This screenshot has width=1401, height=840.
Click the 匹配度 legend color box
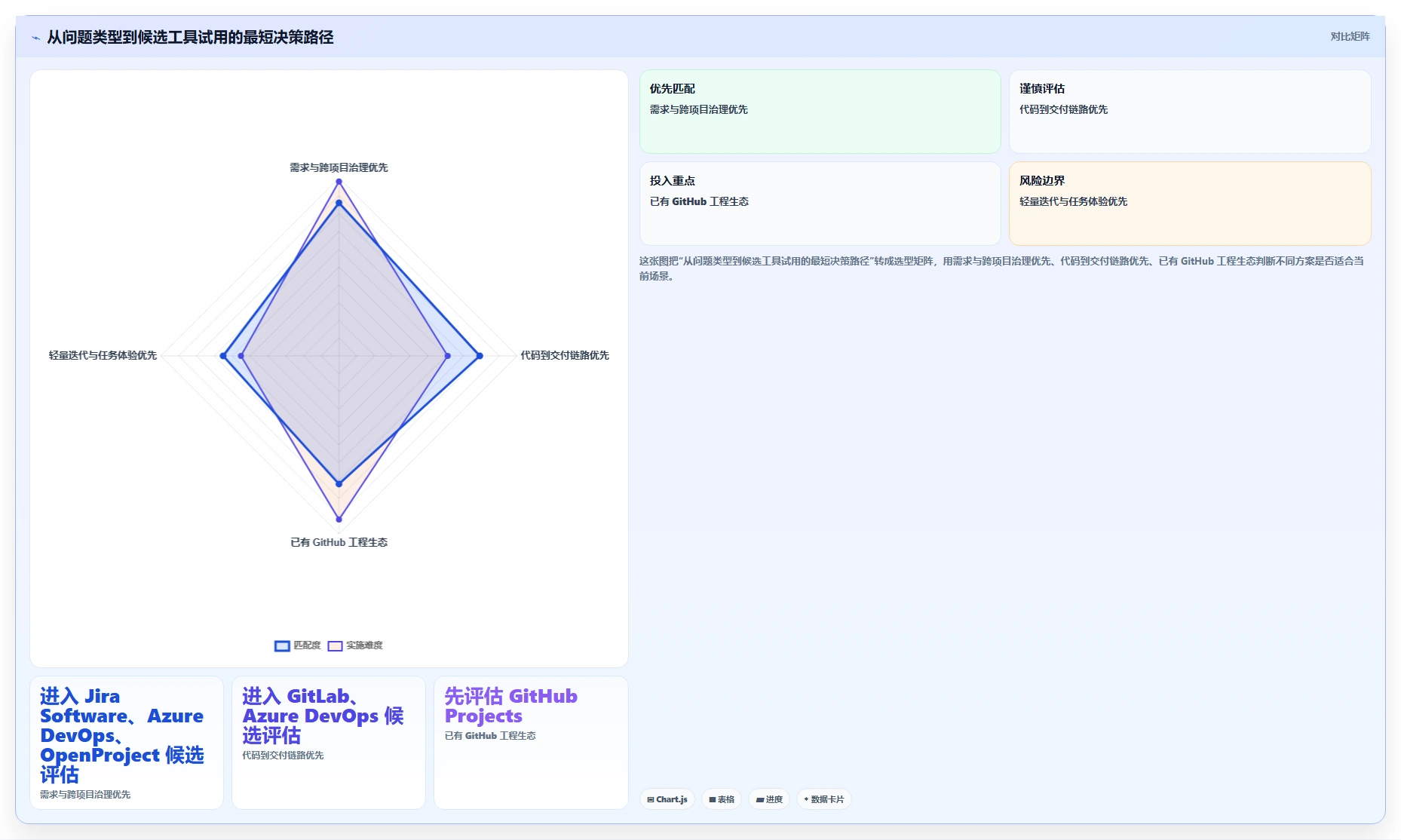[x=282, y=646]
